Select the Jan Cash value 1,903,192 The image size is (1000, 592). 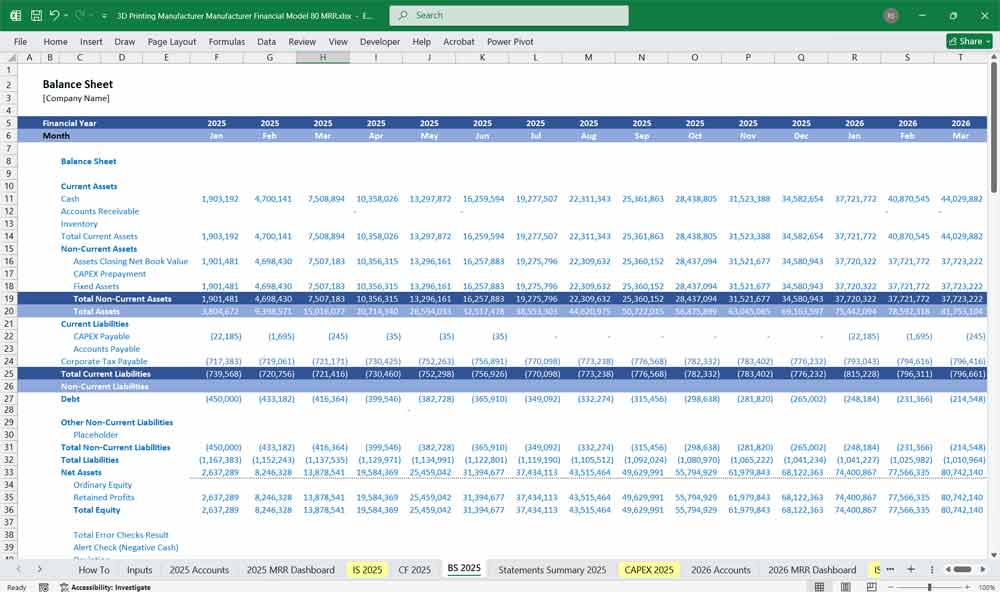point(220,199)
